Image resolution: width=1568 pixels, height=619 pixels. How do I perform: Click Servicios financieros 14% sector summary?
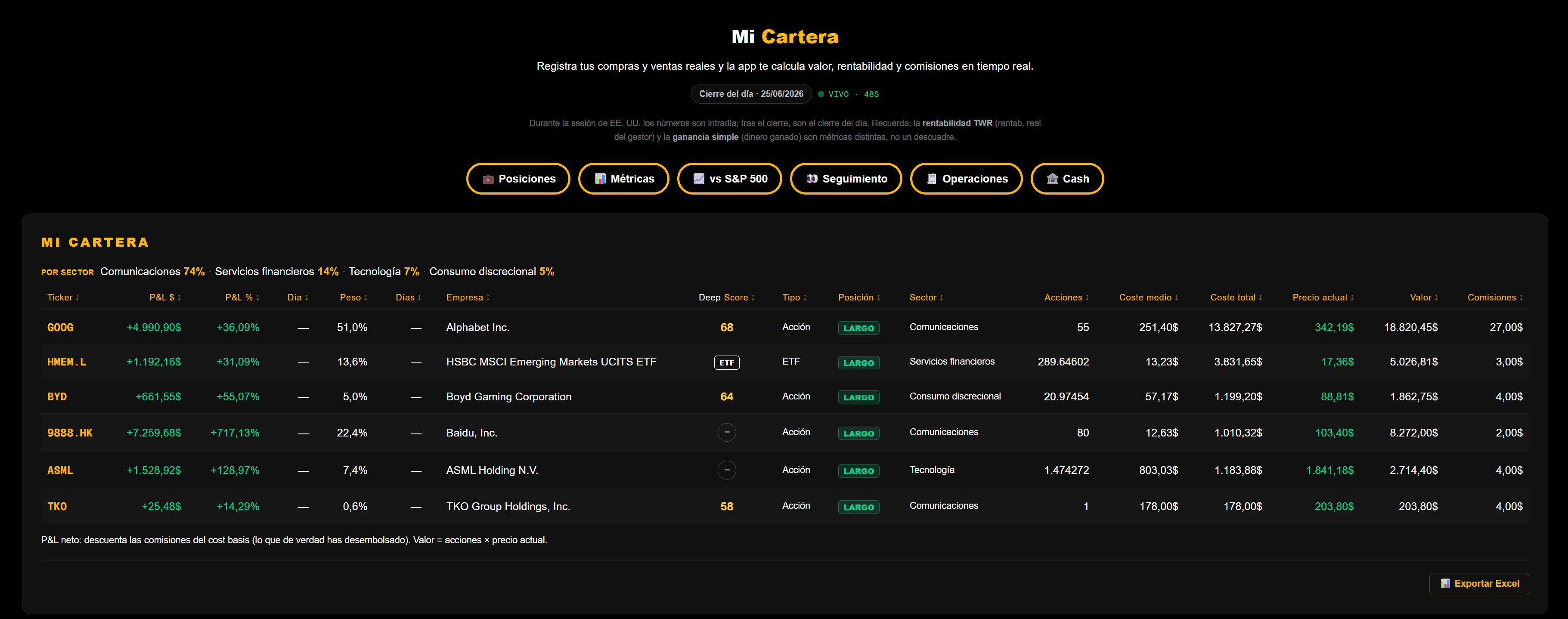click(x=276, y=272)
